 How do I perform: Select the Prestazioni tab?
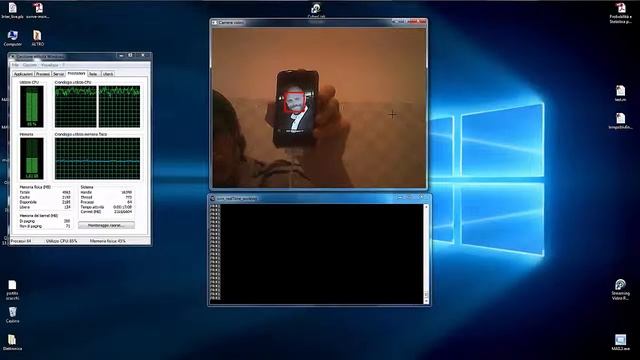click(x=76, y=73)
